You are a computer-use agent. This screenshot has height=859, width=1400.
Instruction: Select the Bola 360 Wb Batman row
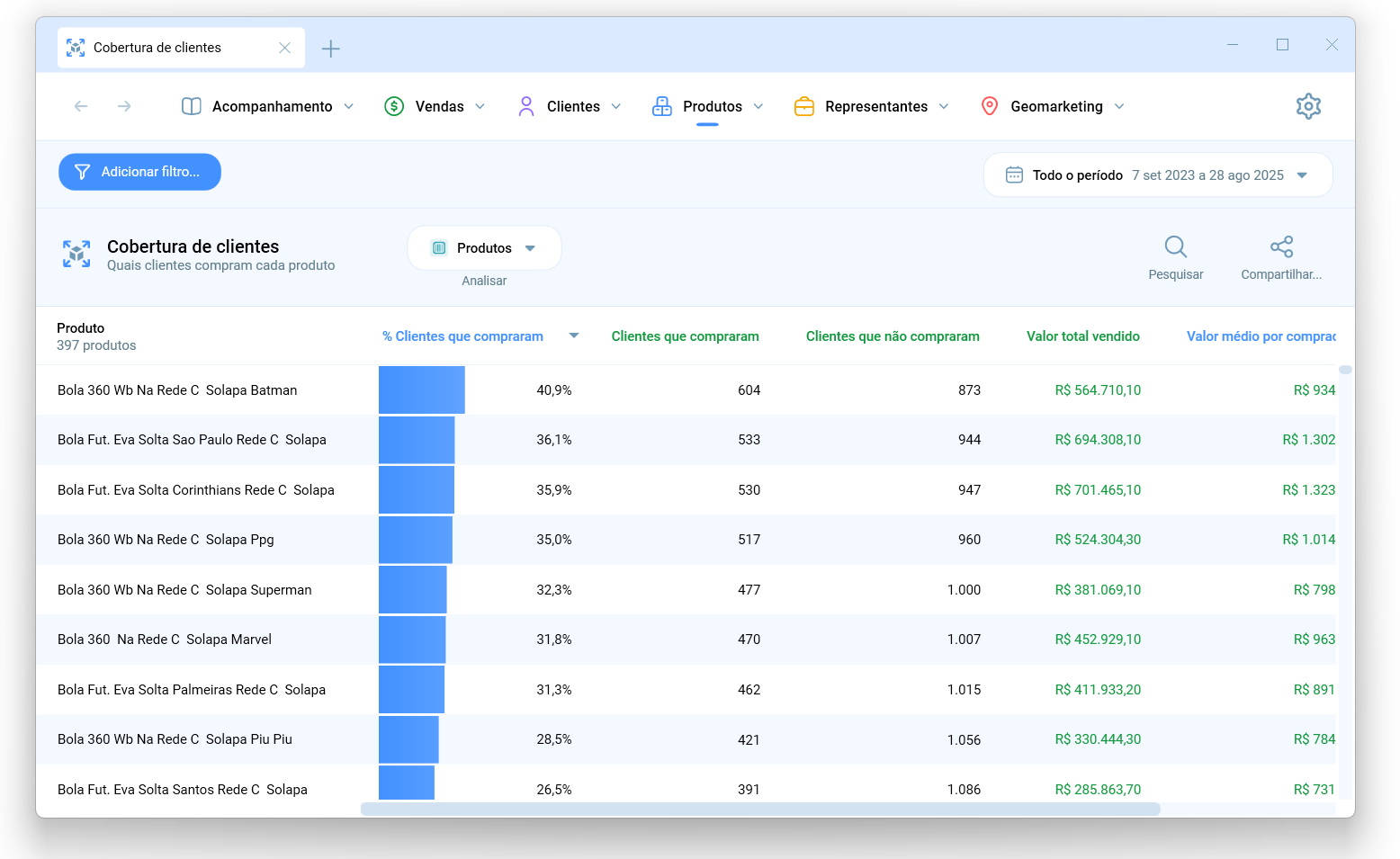(x=687, y=390)
